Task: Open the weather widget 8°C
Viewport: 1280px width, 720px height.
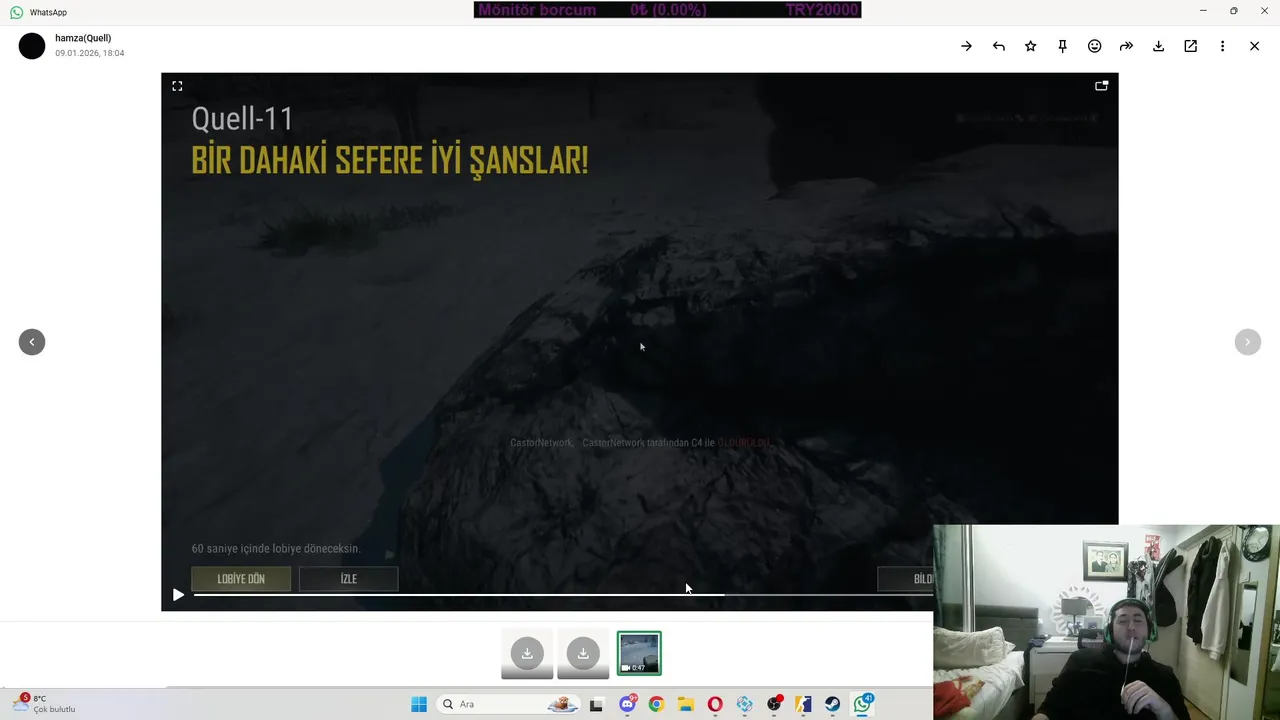Action: click(45, 703)
